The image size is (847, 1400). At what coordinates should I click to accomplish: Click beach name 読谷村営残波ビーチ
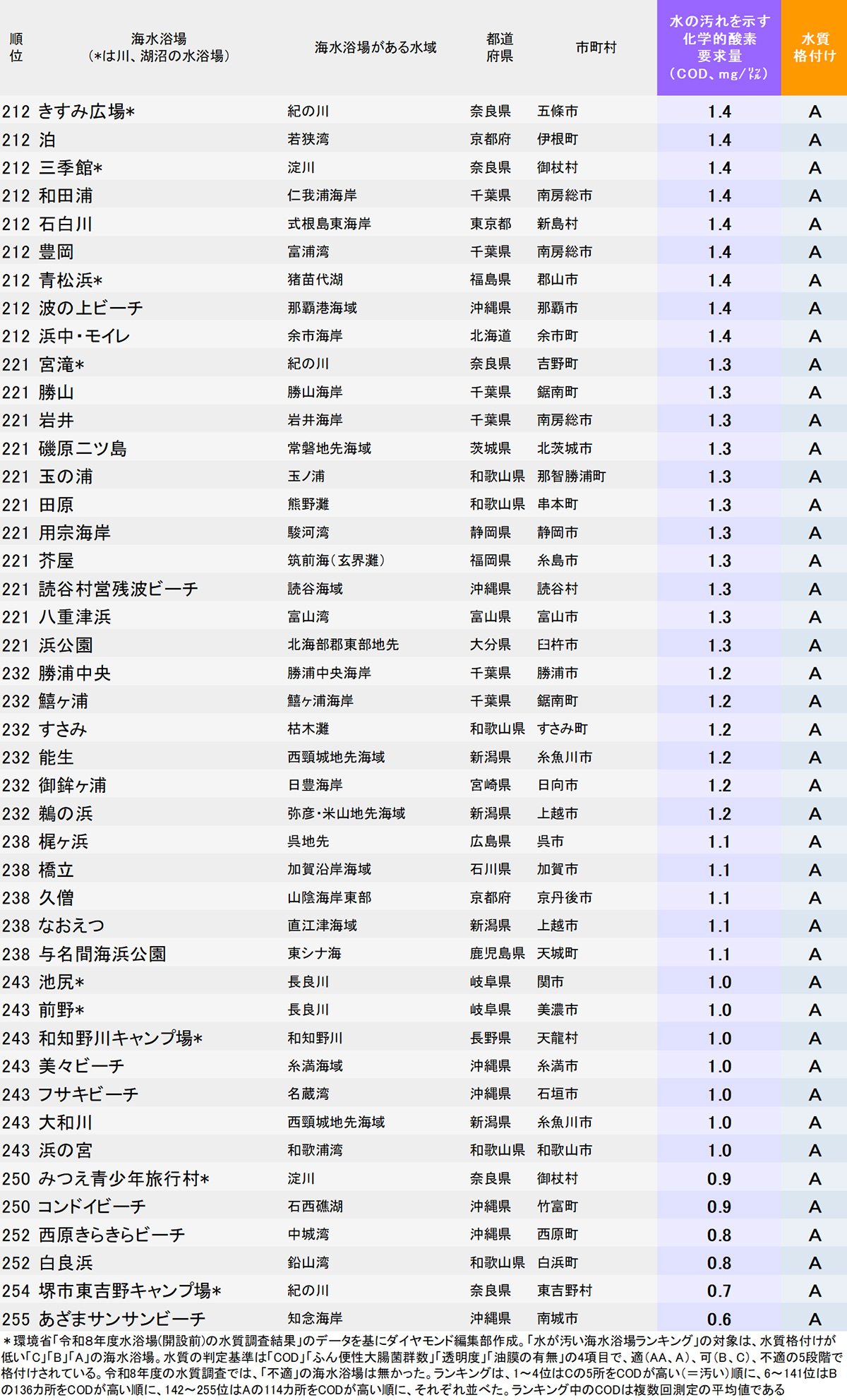point(119,589)
